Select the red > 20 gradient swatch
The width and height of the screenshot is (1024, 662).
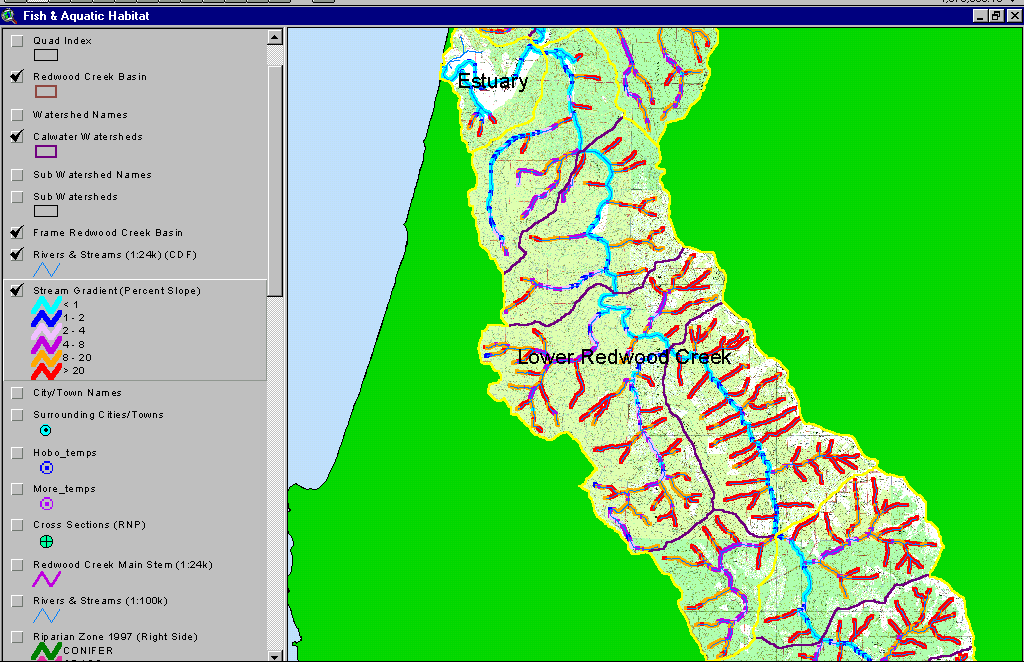point(46,371)
